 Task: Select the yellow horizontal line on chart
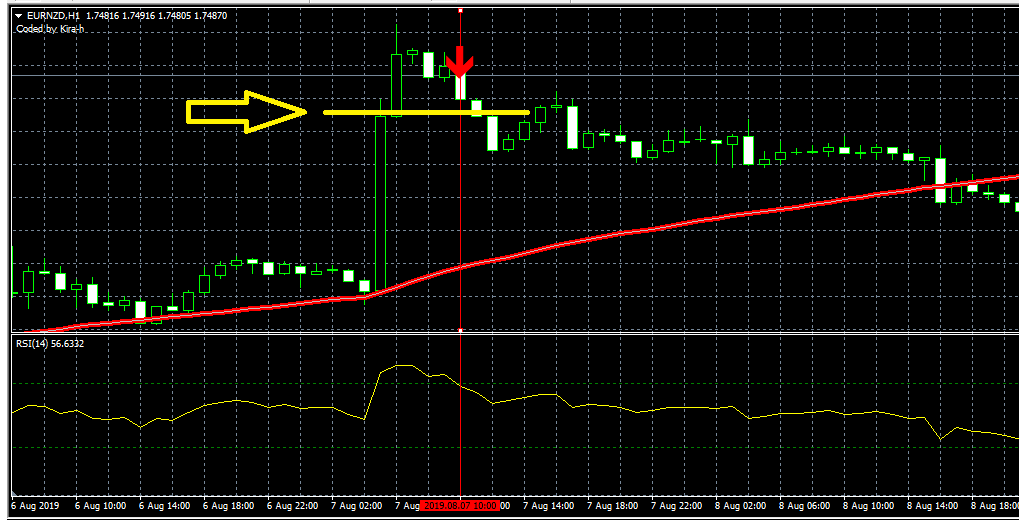426,113
